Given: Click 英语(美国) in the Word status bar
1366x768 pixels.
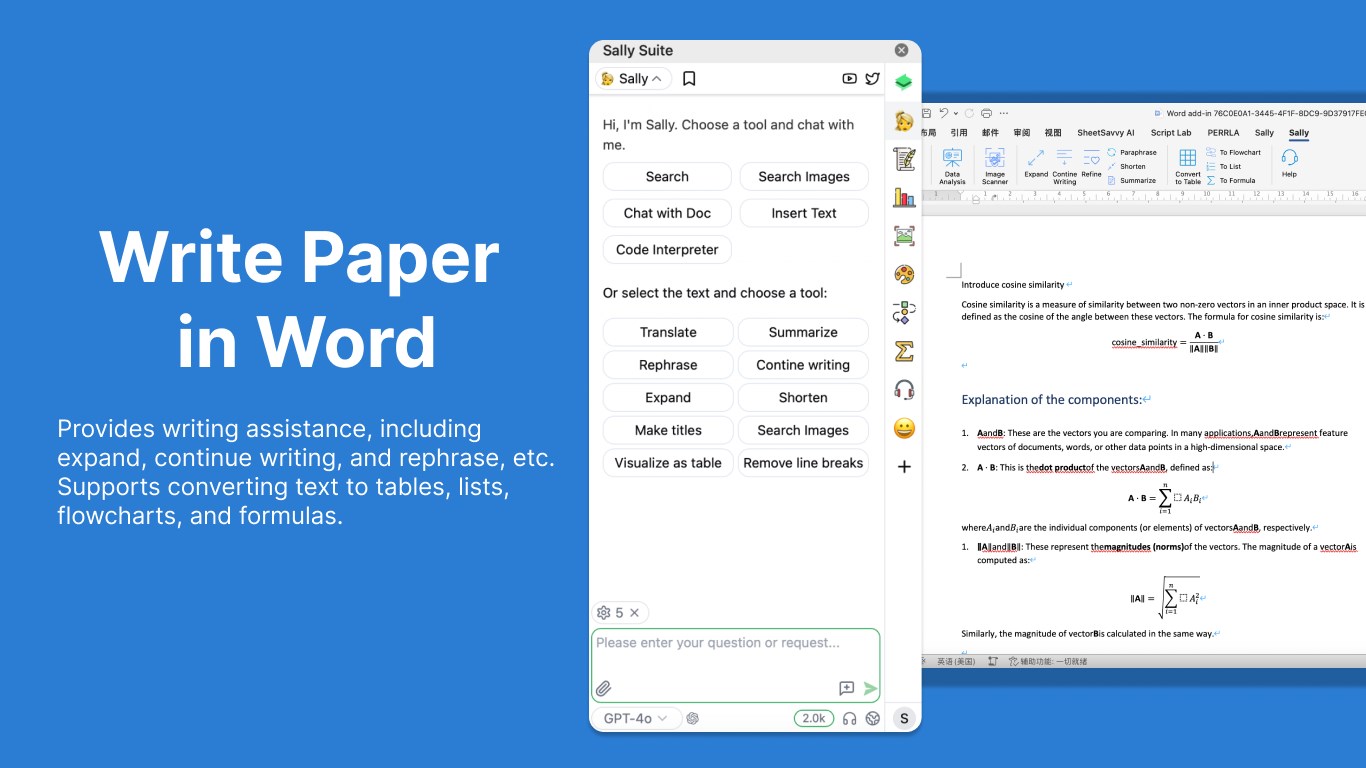Looking at the screenshot, I should pyautogui.click(x=955, y=662).
